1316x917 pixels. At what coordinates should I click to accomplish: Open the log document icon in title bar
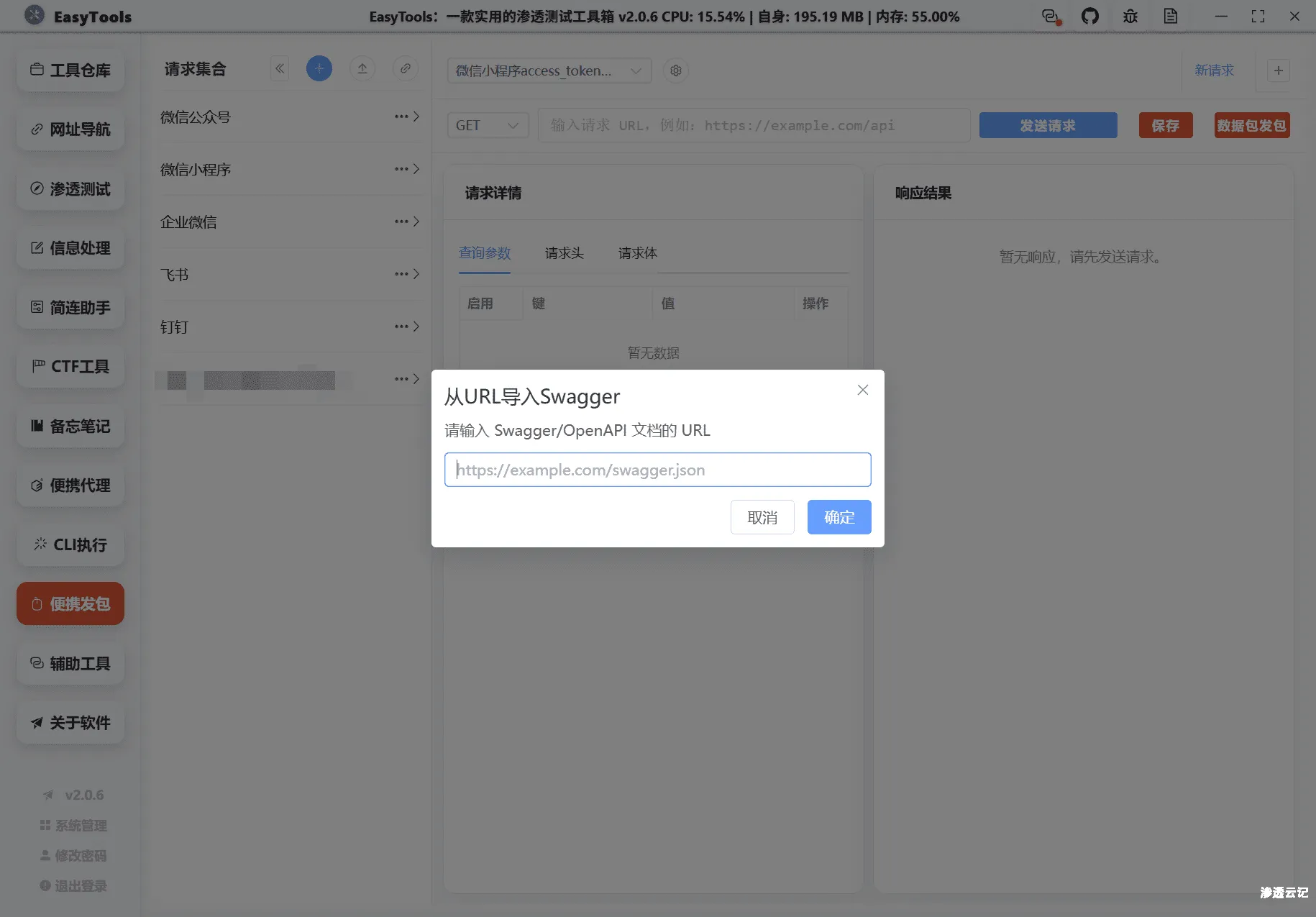pyautogui.click(x=1171, y=16)
